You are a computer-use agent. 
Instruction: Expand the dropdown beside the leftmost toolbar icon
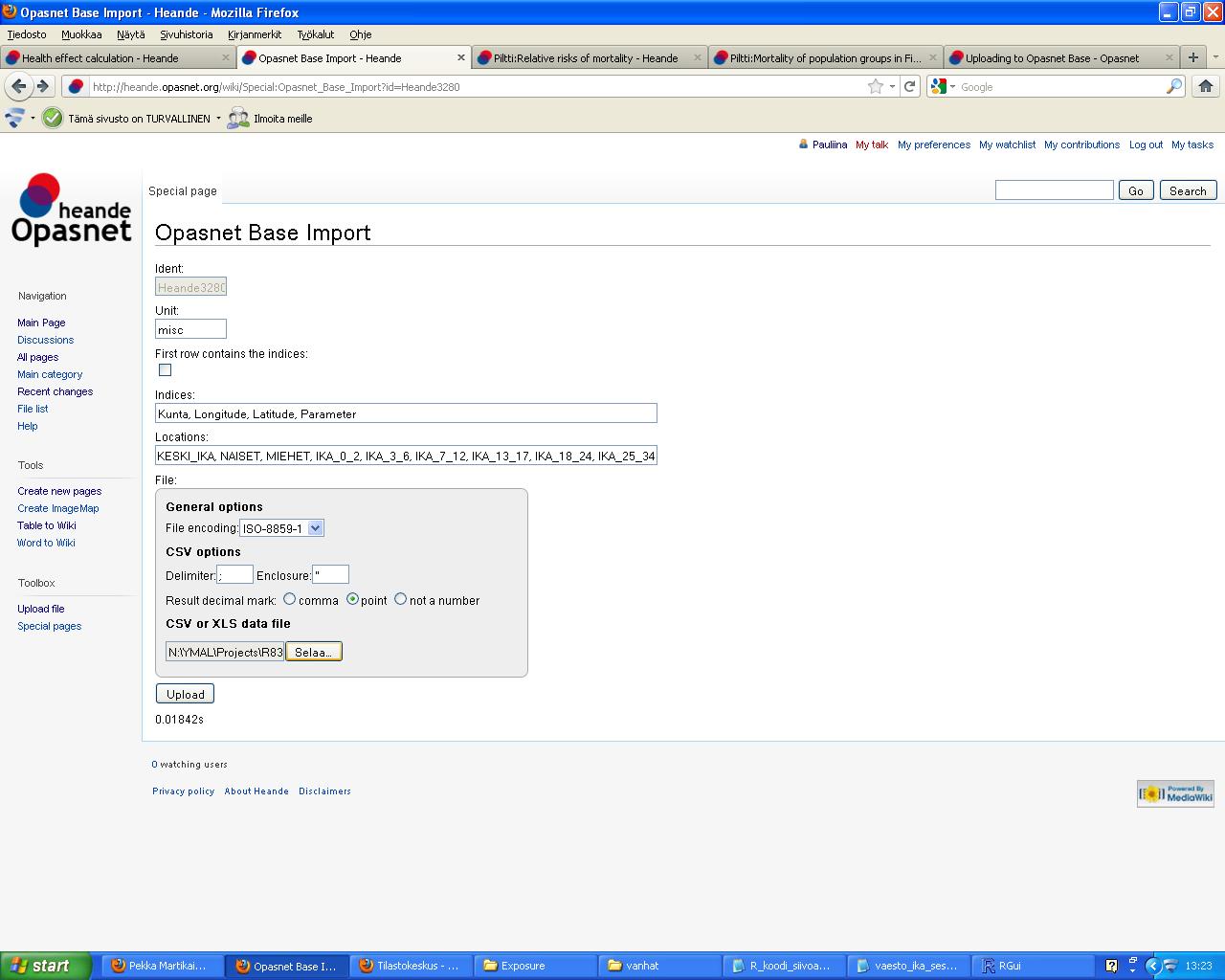[33, 119]
